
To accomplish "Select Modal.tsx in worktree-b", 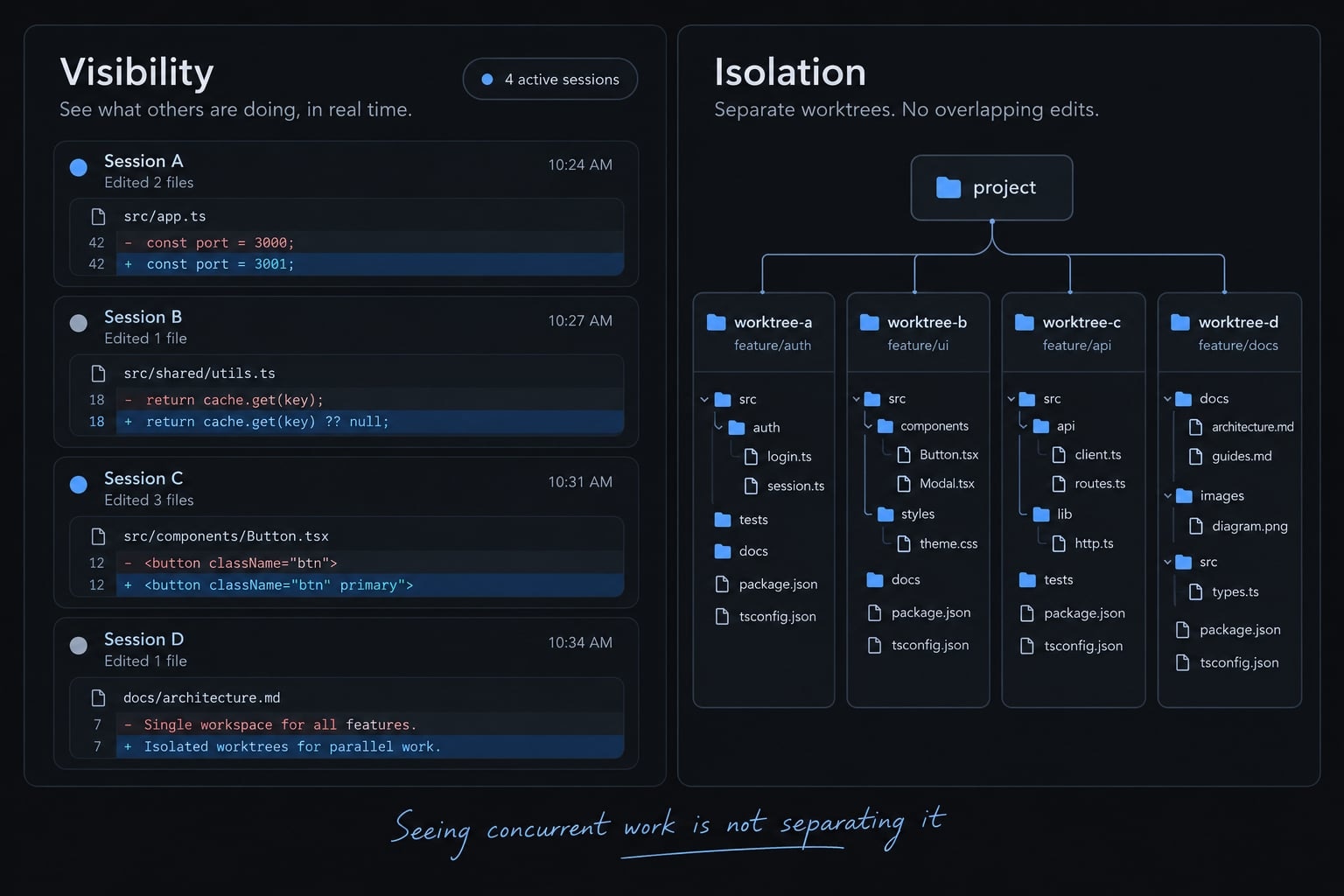I will click(x=936, y=484).
